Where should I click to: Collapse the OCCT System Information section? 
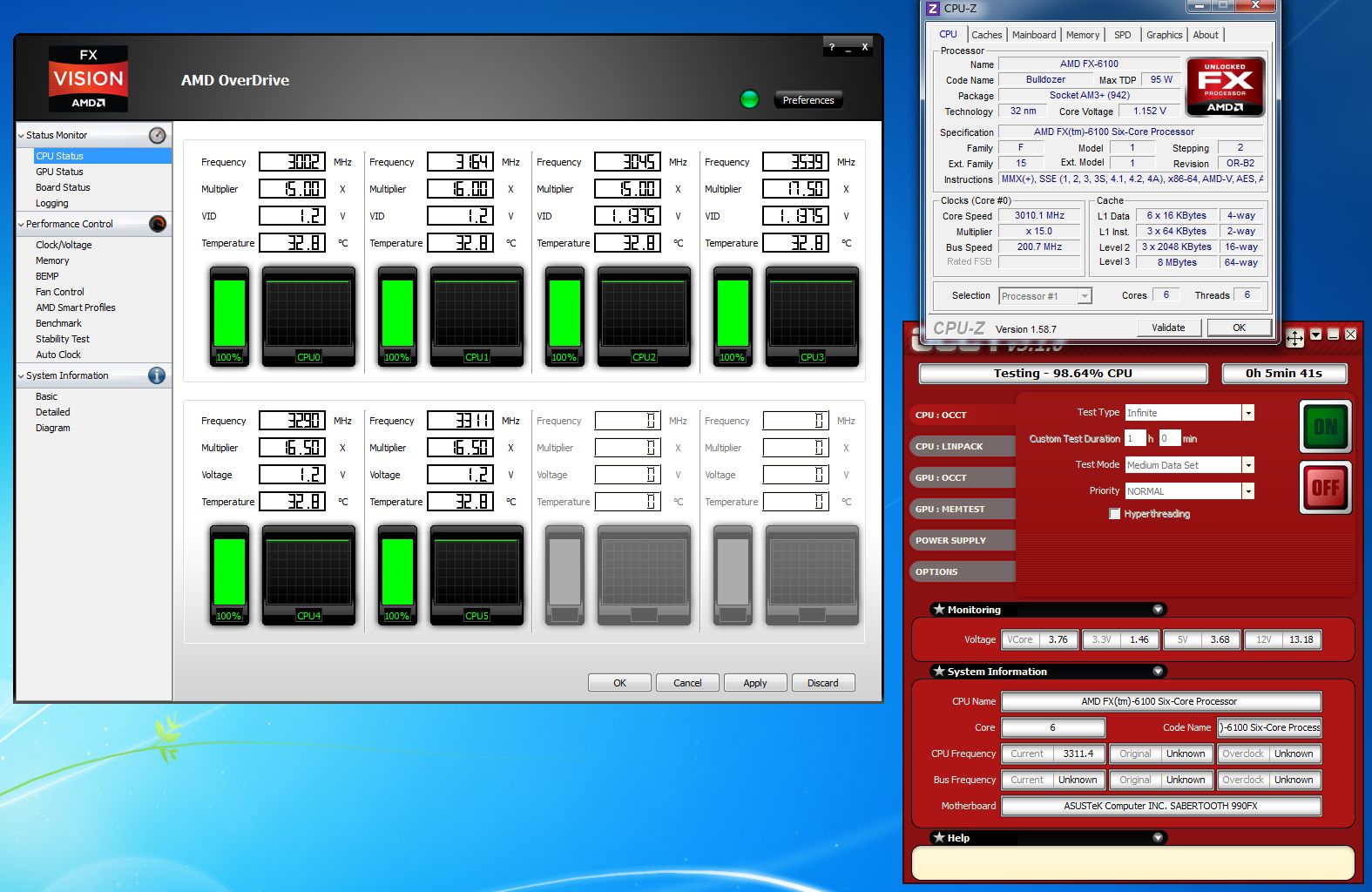click(x=1158, y=672)
